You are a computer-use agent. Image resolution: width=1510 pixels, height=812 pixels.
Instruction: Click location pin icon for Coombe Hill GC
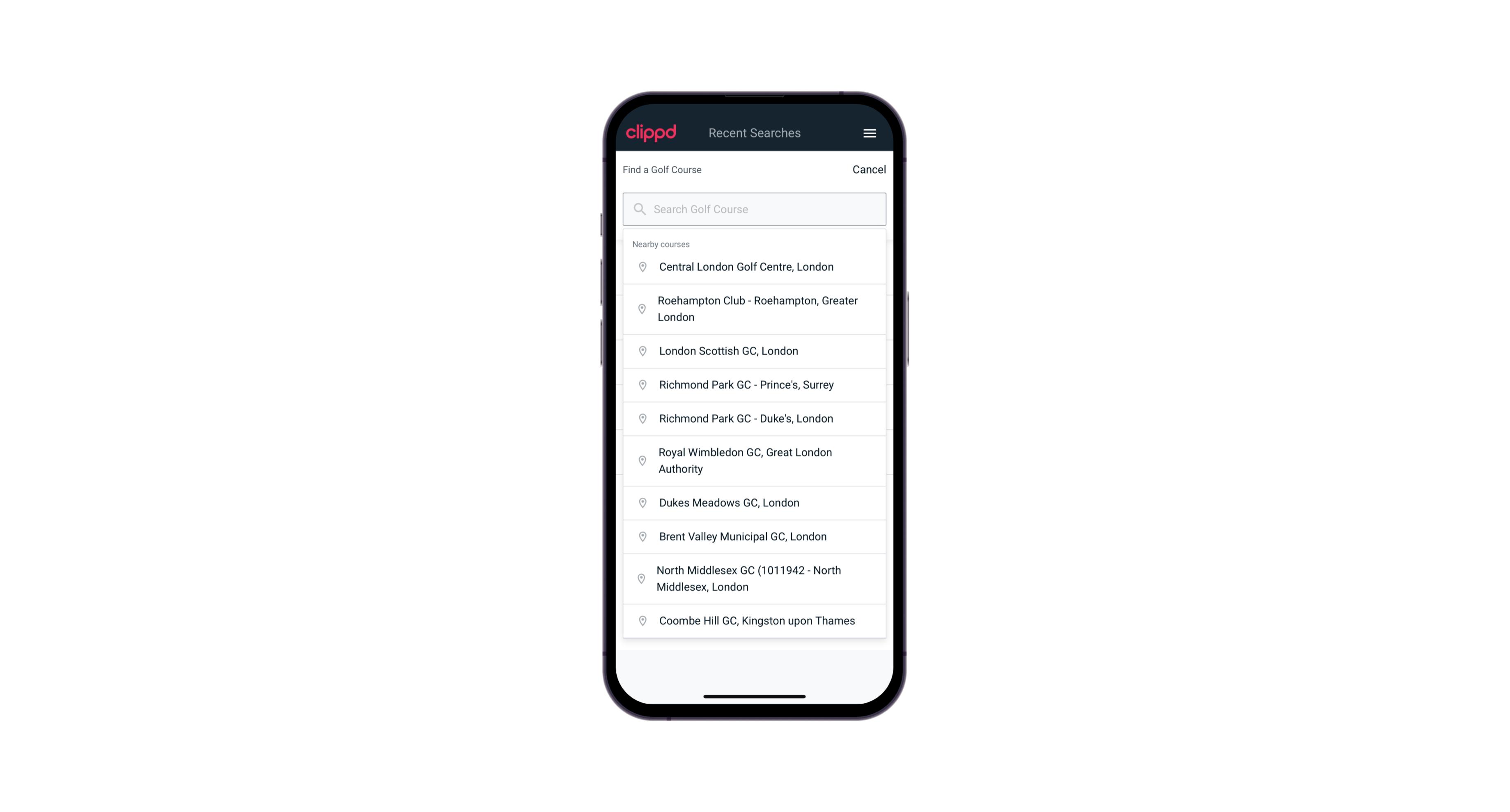click(x=640, y=620)
